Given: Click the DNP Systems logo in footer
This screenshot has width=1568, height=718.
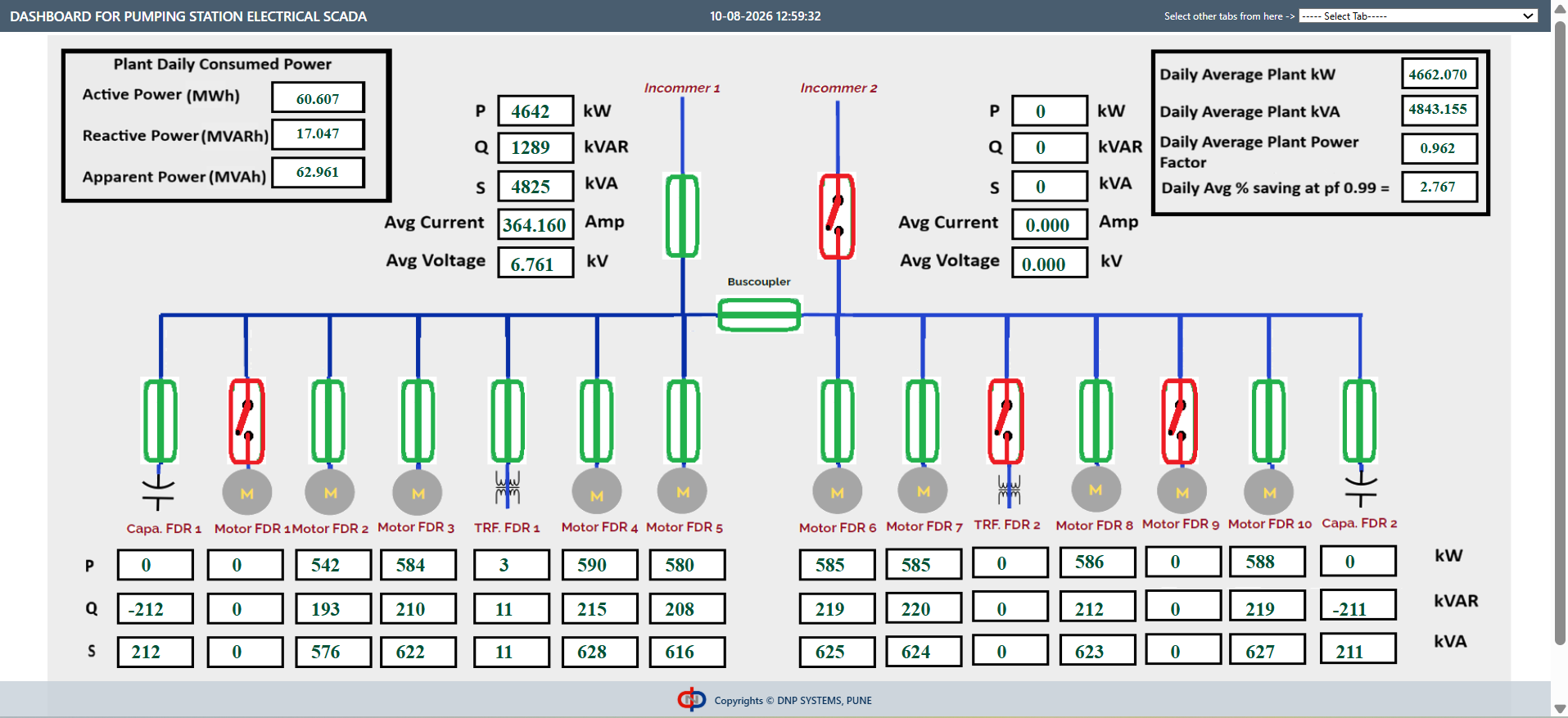Looking at the screenshot, I should click(x=692, y=699).
